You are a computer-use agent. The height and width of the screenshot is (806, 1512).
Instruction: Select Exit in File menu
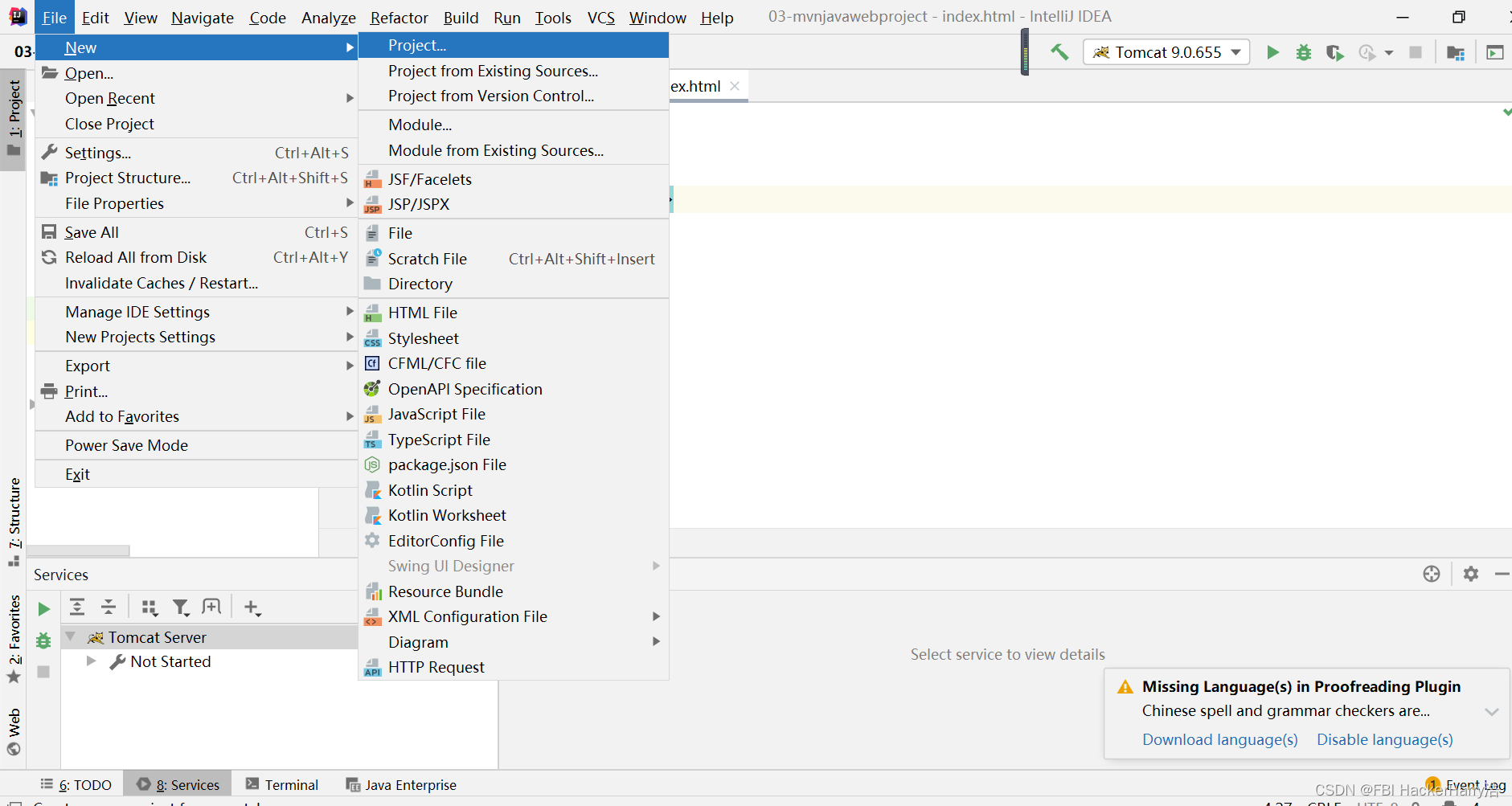tap(196, 474)
